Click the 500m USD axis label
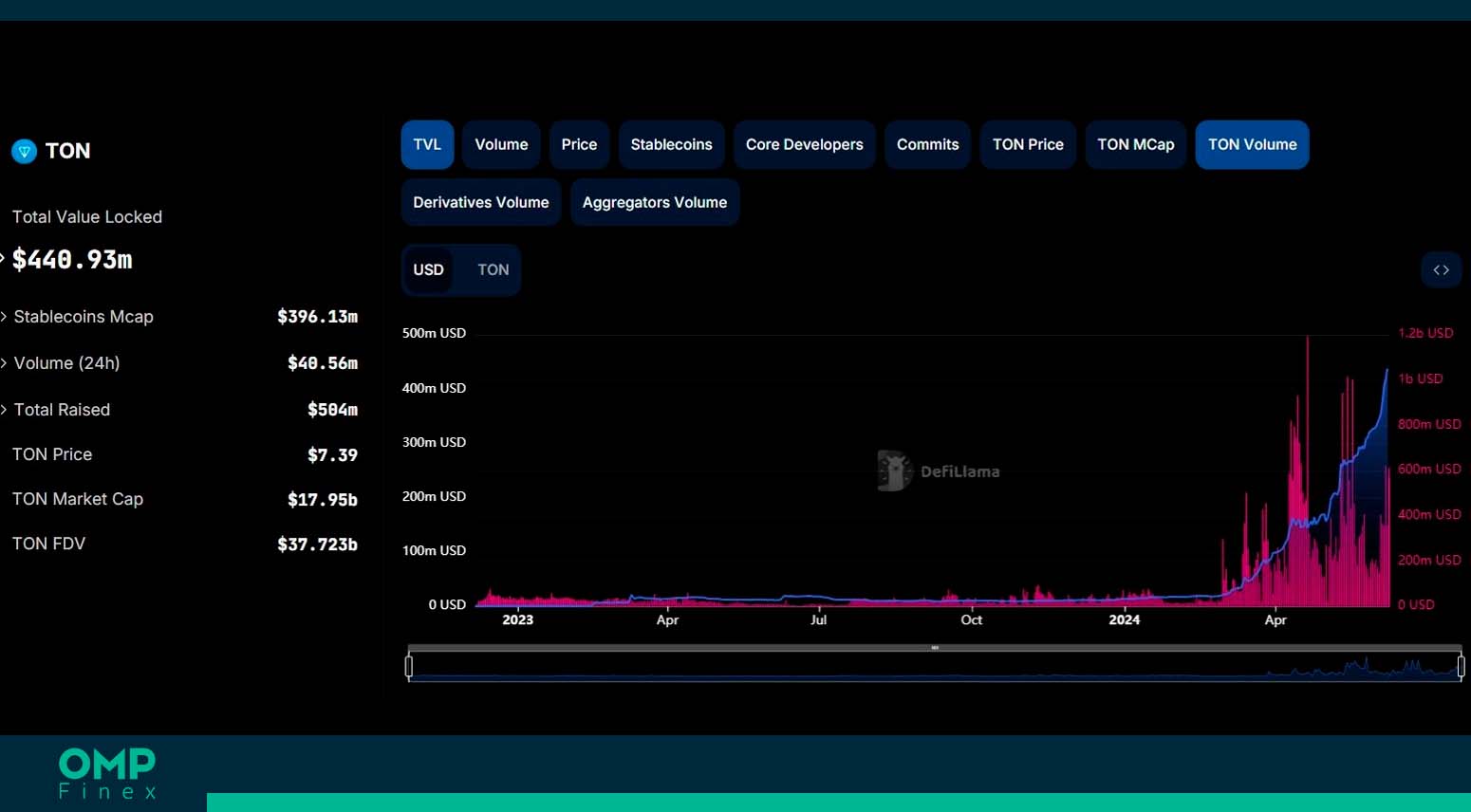This screenshot has width=1471, height=812. point(434,333)
